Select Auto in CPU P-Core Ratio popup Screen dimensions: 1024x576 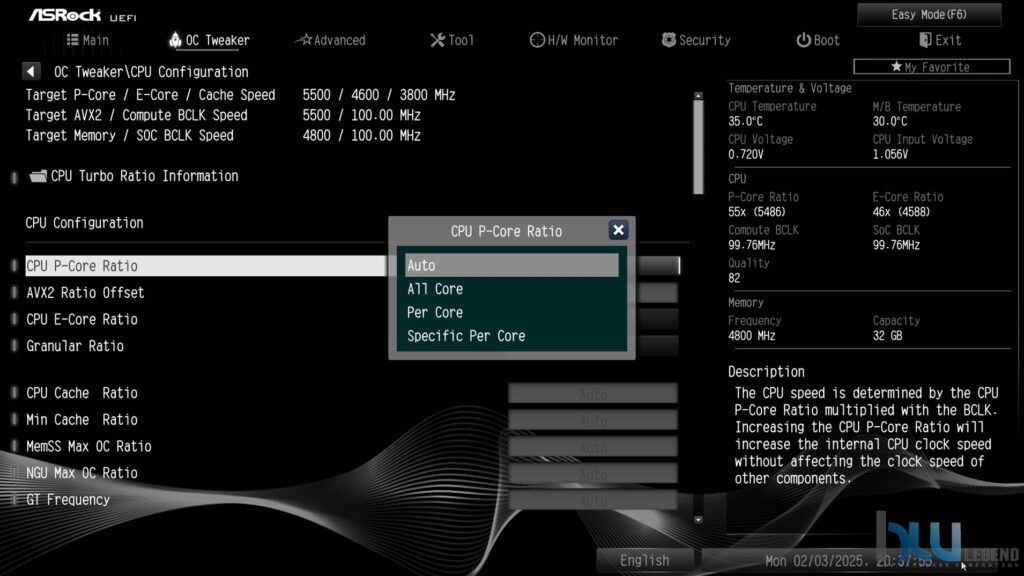coord(511,265)
